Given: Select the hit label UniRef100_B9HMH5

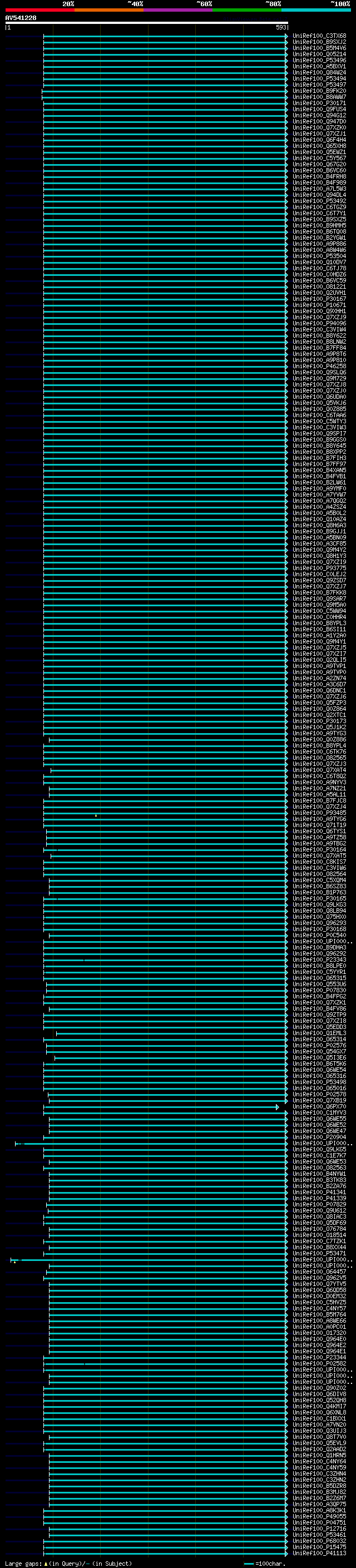Looking at the screenshot, I should click(319, 225).
